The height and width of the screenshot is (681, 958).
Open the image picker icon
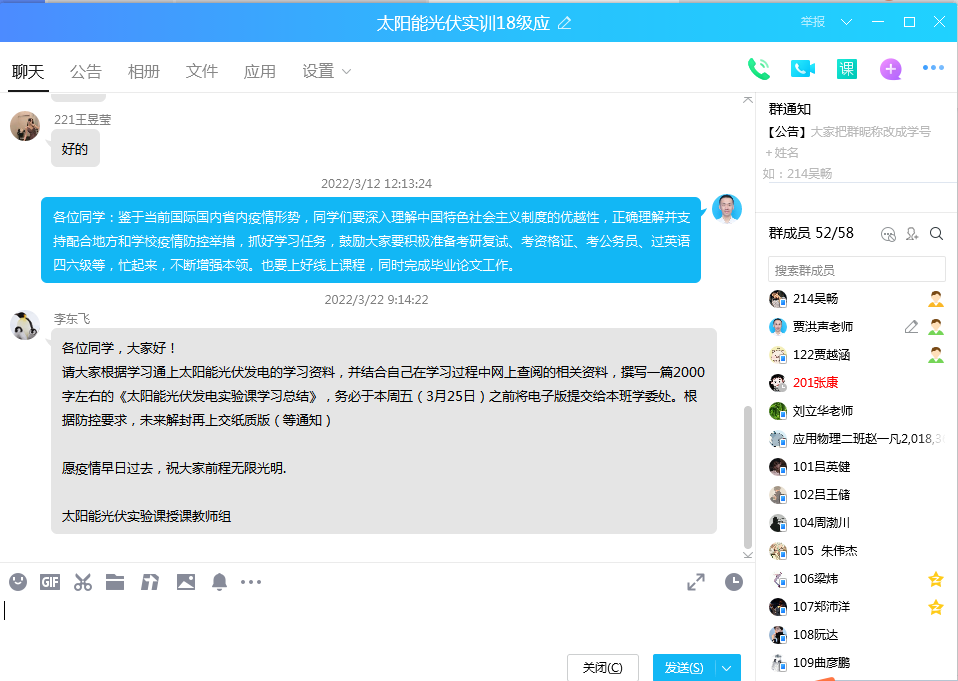tap(185, 582)
